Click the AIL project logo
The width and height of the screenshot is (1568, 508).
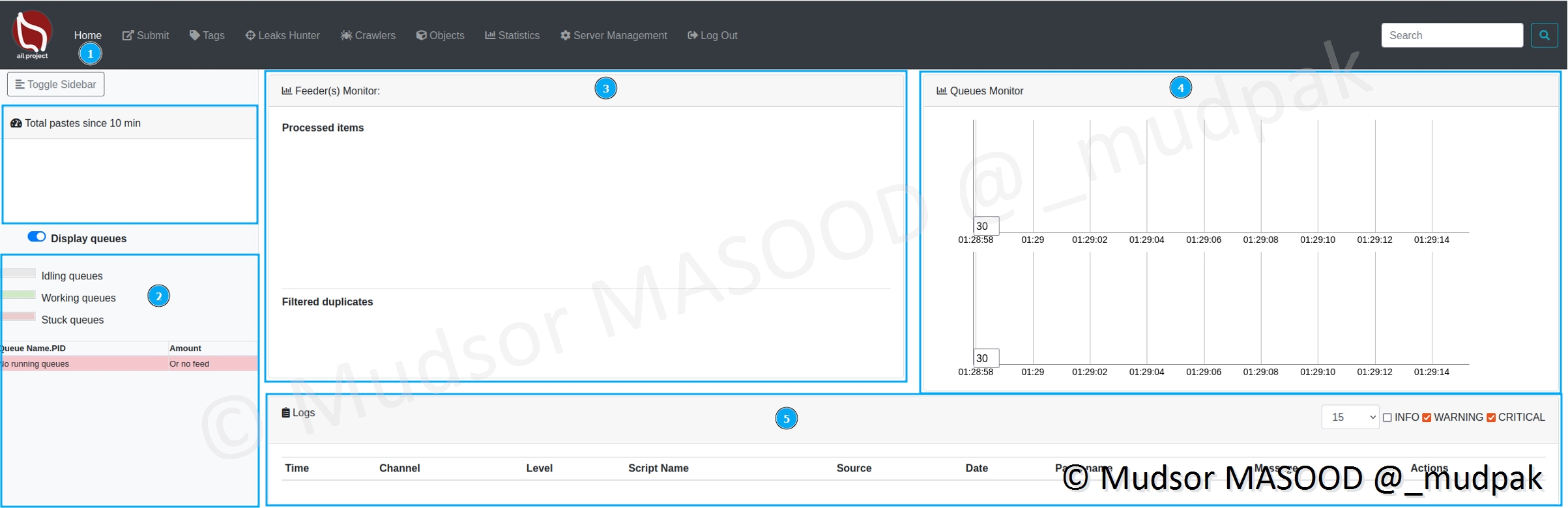point(32,35)
